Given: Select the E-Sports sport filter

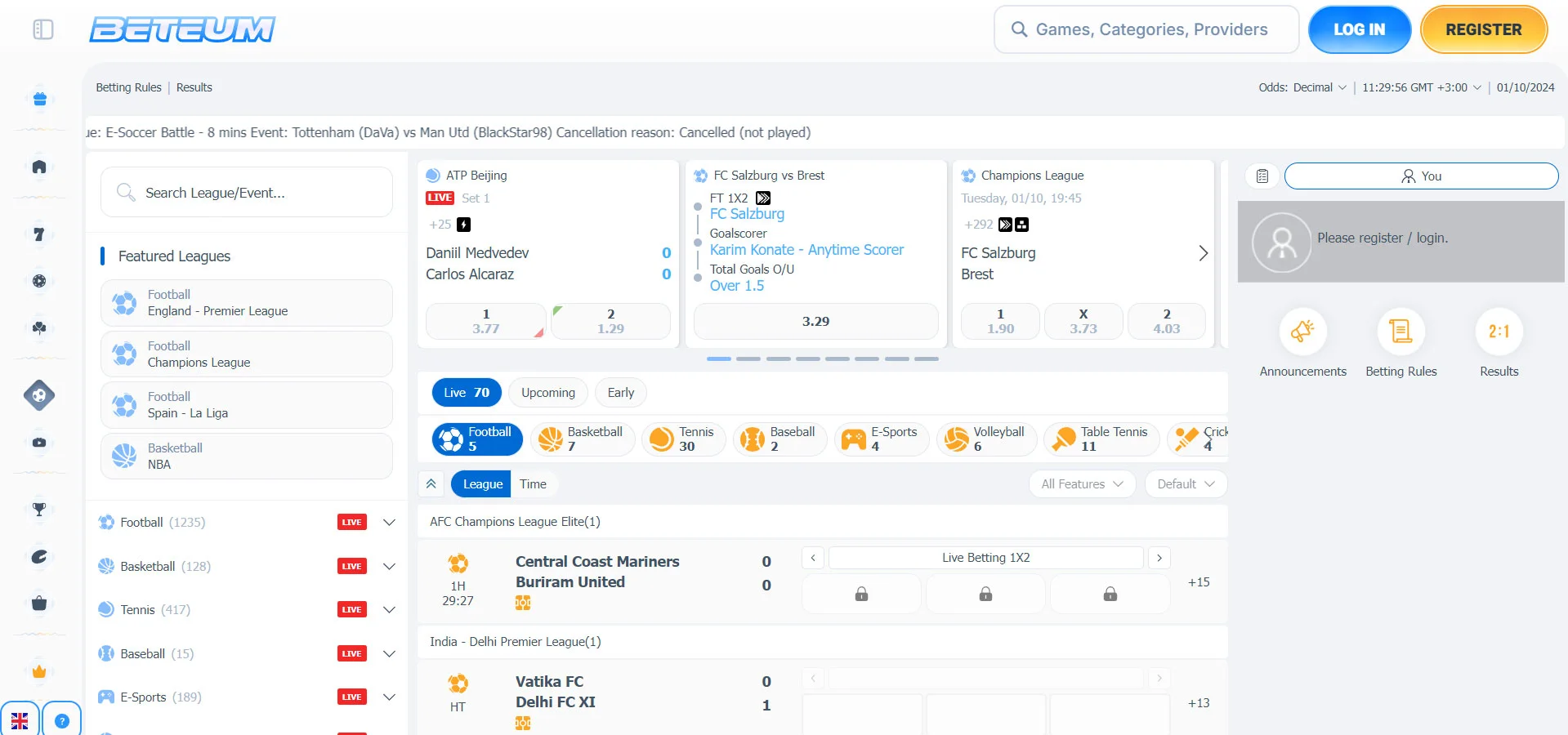Looking at the screenshot, I should [x=882, y=439].
